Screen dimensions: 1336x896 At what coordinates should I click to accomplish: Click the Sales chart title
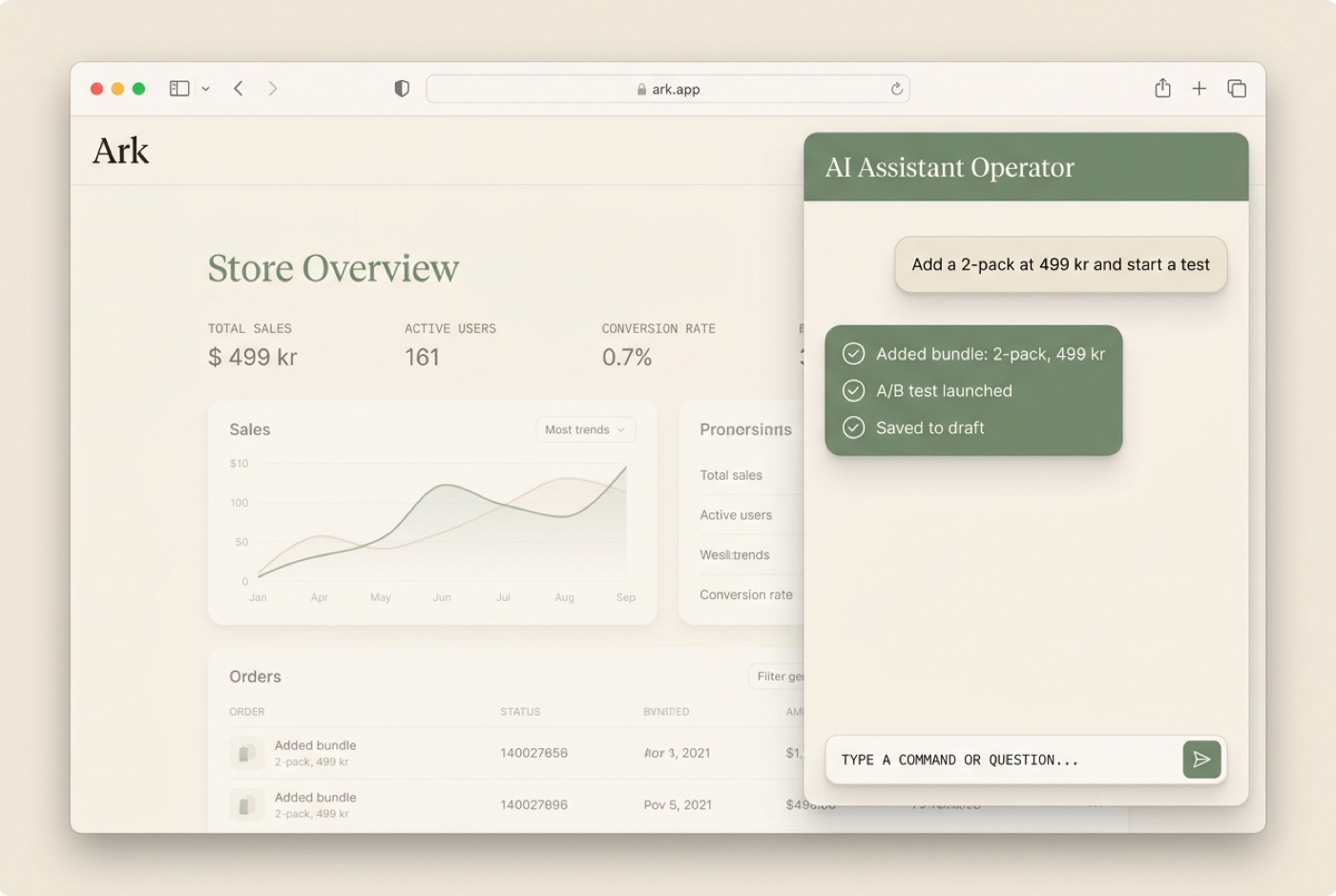coord(250,429)
